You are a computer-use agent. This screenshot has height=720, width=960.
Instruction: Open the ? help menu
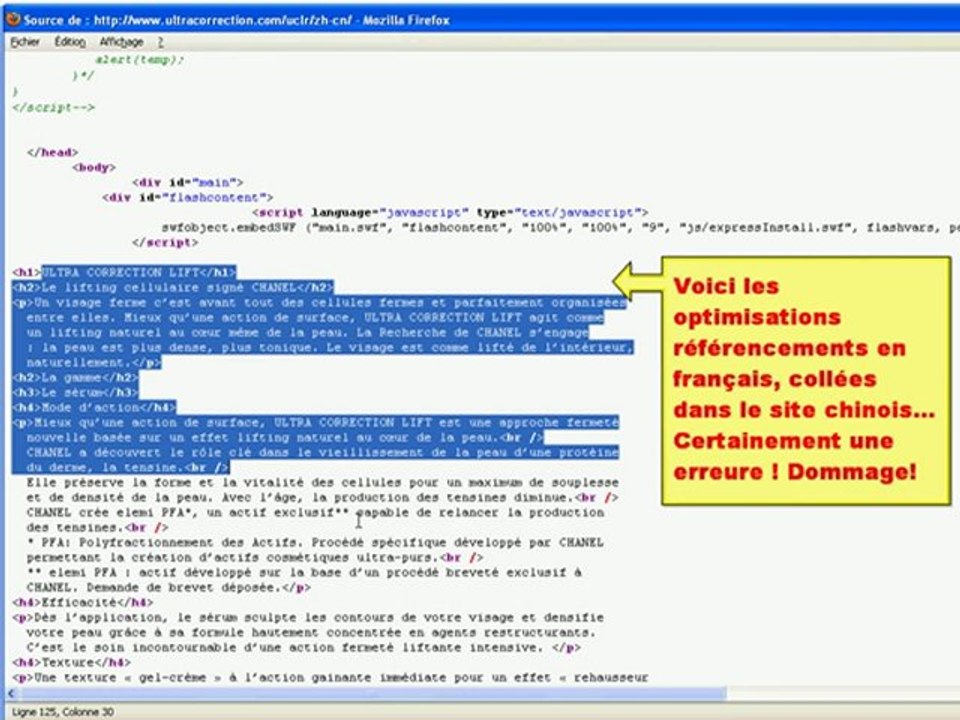pos(160,42)
